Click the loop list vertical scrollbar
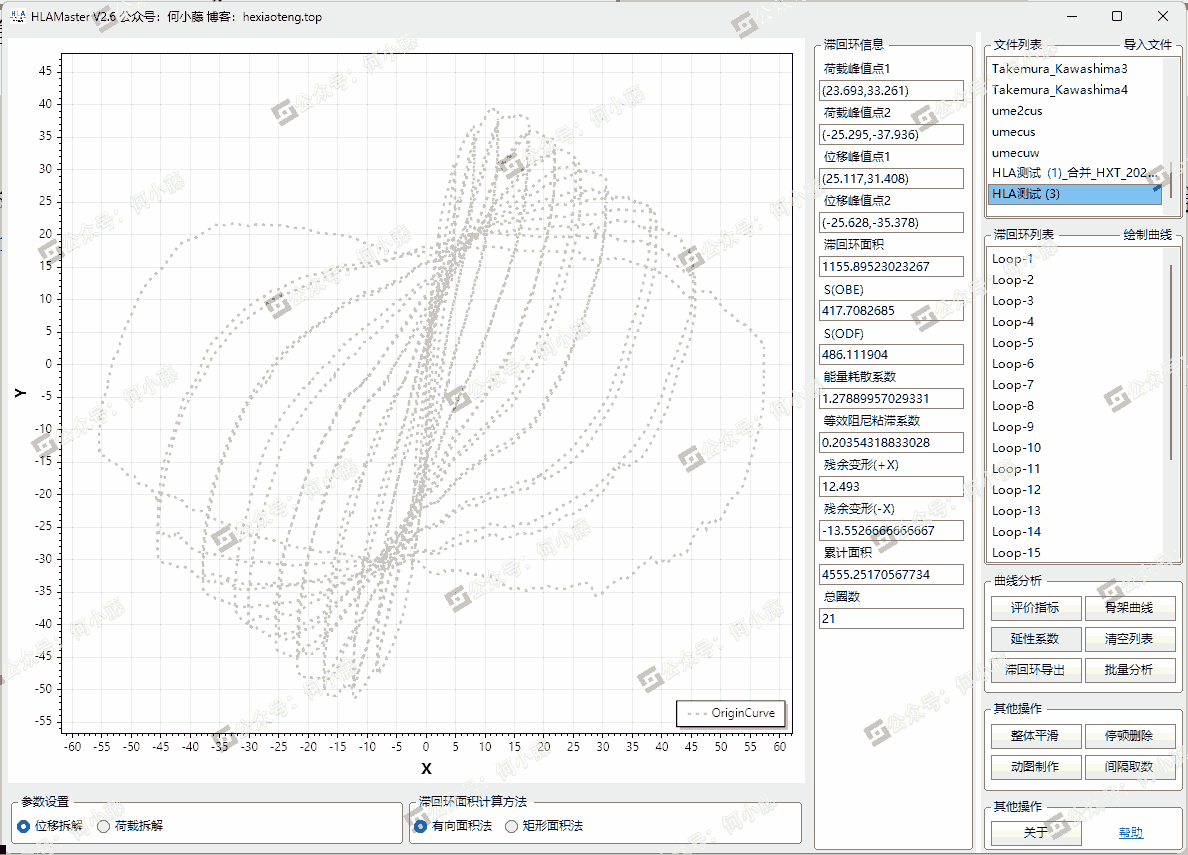The height and width of the screenshot is (855, 1188). pos(1171,360)
